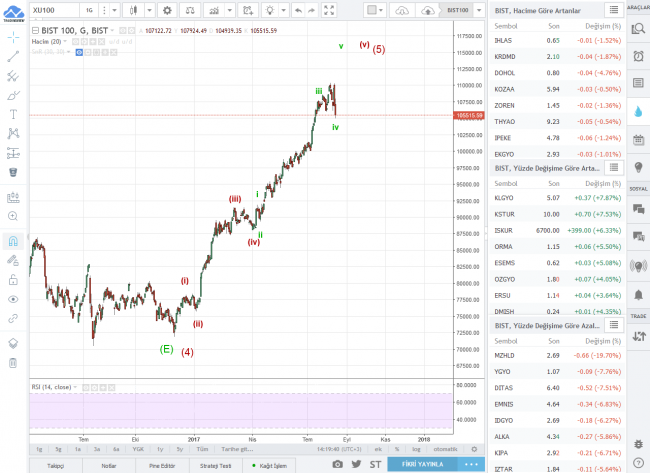Click the fullscreen mode icon
This screenshot has height=473, width=650.
tap(329, 10)
